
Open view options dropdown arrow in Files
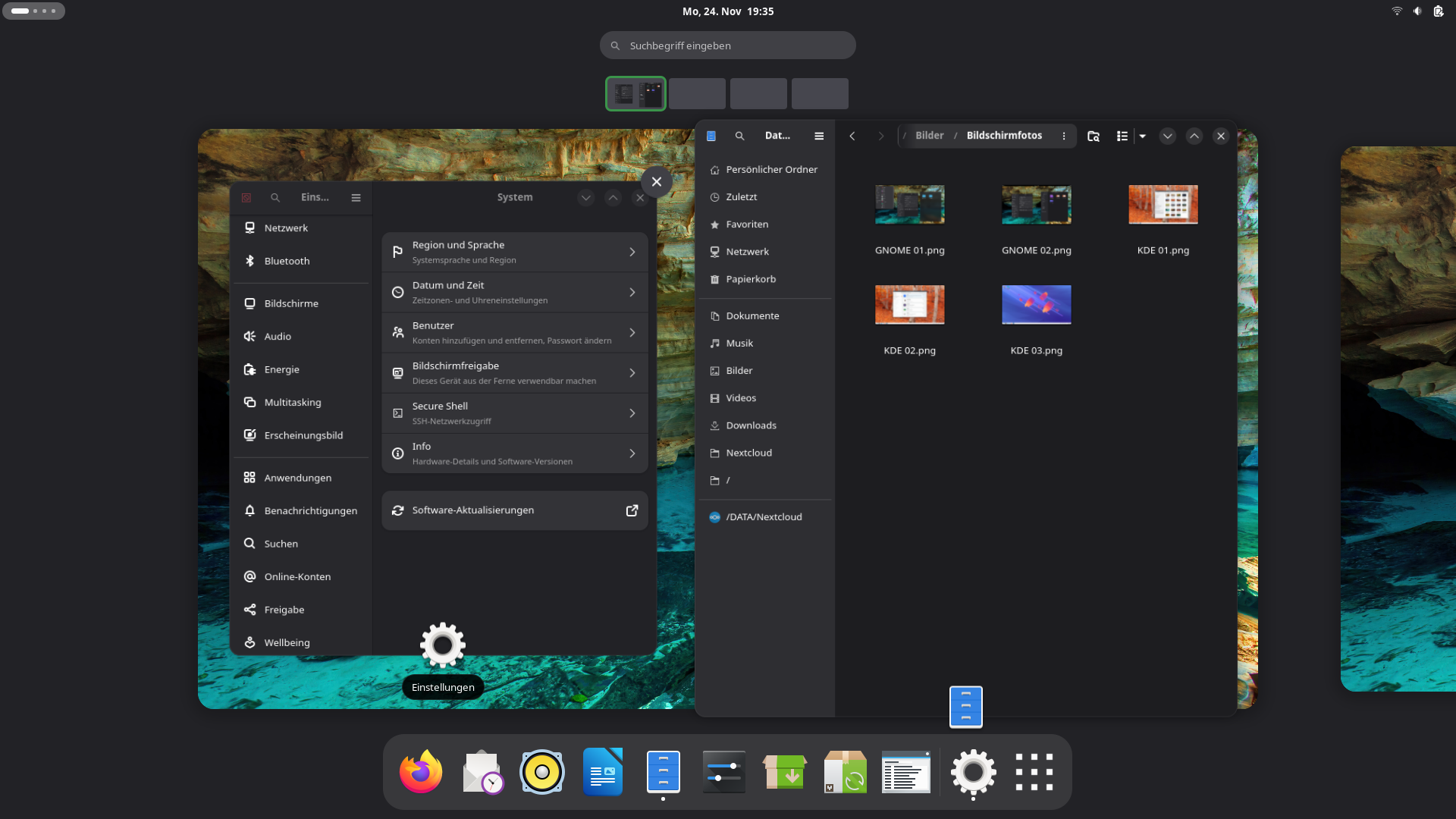1143,136
